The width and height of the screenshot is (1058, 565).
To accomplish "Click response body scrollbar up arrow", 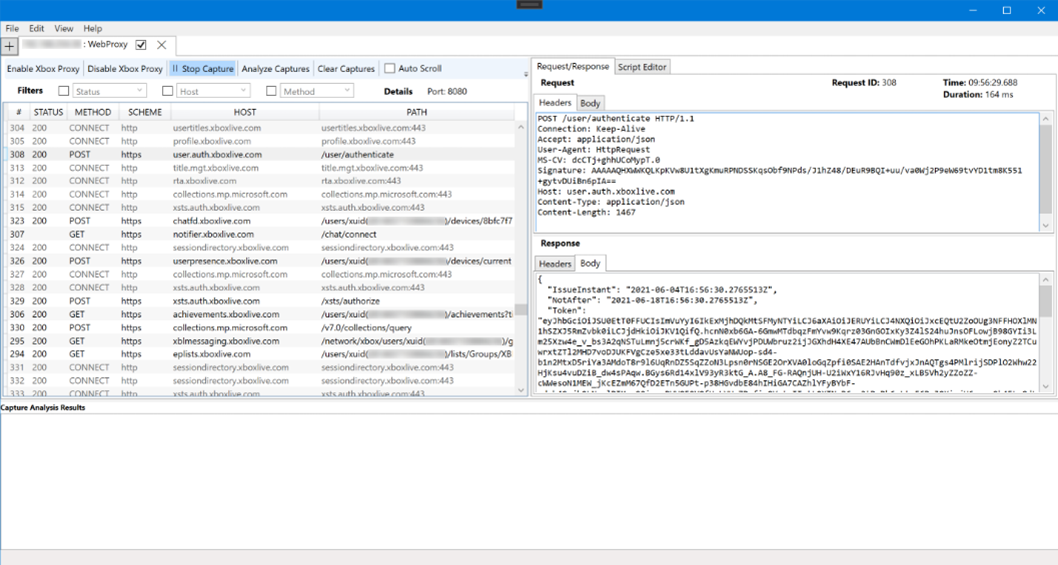I will pos(1046,279).
